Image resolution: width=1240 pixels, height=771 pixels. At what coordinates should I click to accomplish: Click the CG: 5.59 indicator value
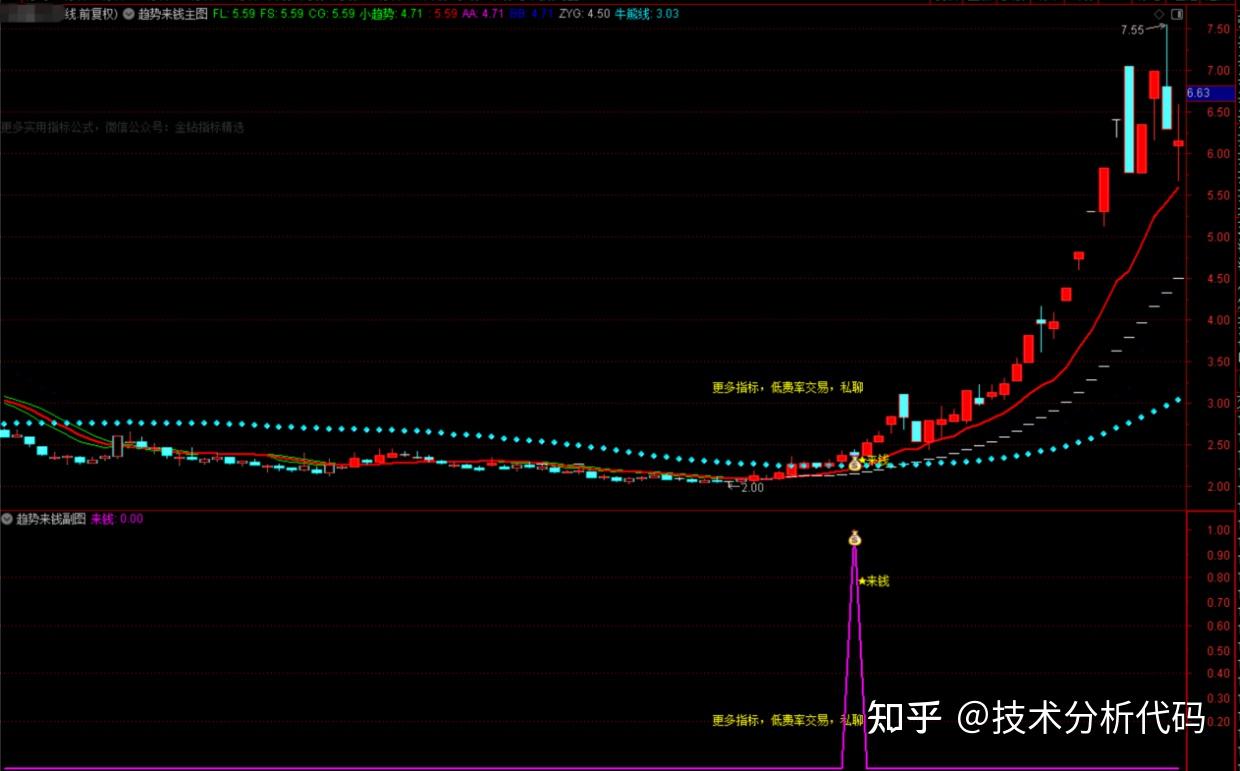pos(332,14)
